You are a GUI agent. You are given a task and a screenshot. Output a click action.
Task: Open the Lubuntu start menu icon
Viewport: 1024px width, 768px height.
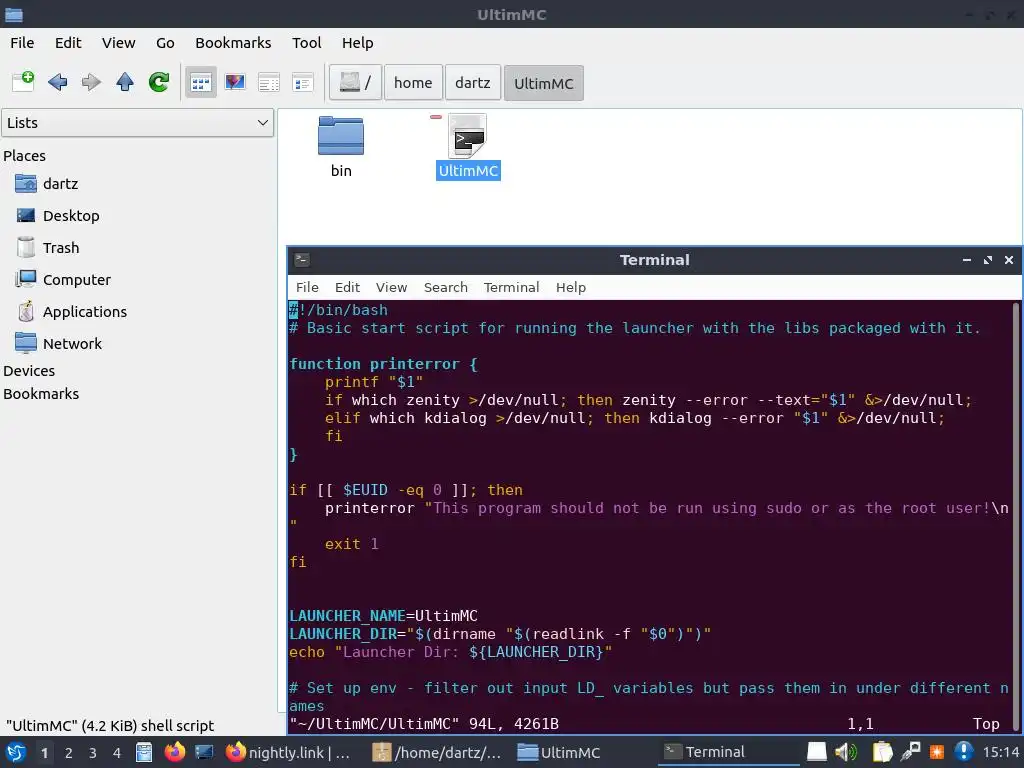(16, 752)
